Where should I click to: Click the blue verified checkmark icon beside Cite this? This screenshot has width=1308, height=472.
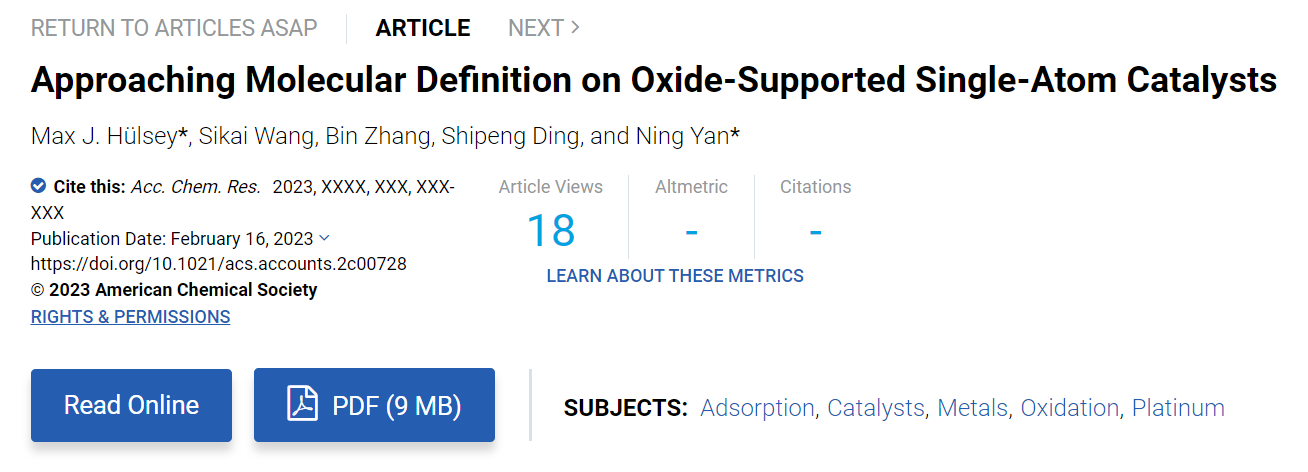pyautogui.click(x=38, y=186)
